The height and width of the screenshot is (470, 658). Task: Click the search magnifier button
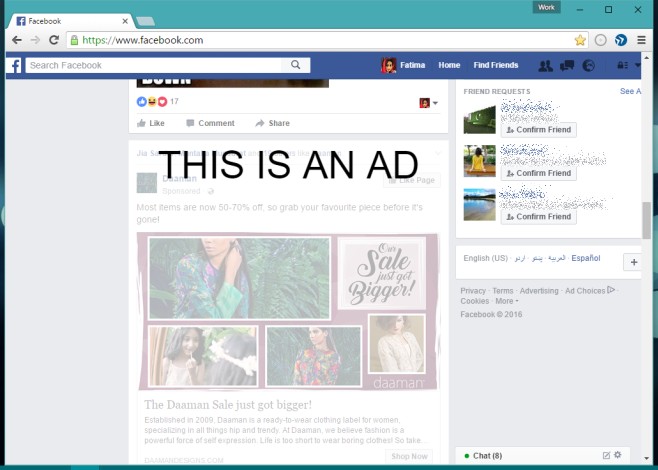click(x=295, y=65)
